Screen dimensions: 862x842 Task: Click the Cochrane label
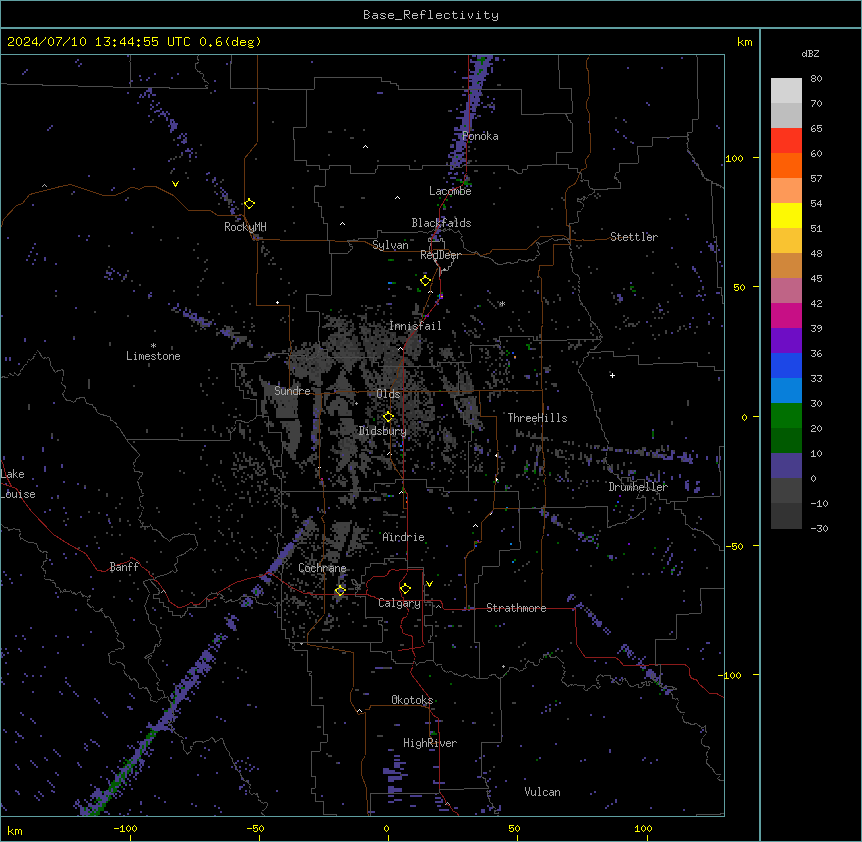322,568
